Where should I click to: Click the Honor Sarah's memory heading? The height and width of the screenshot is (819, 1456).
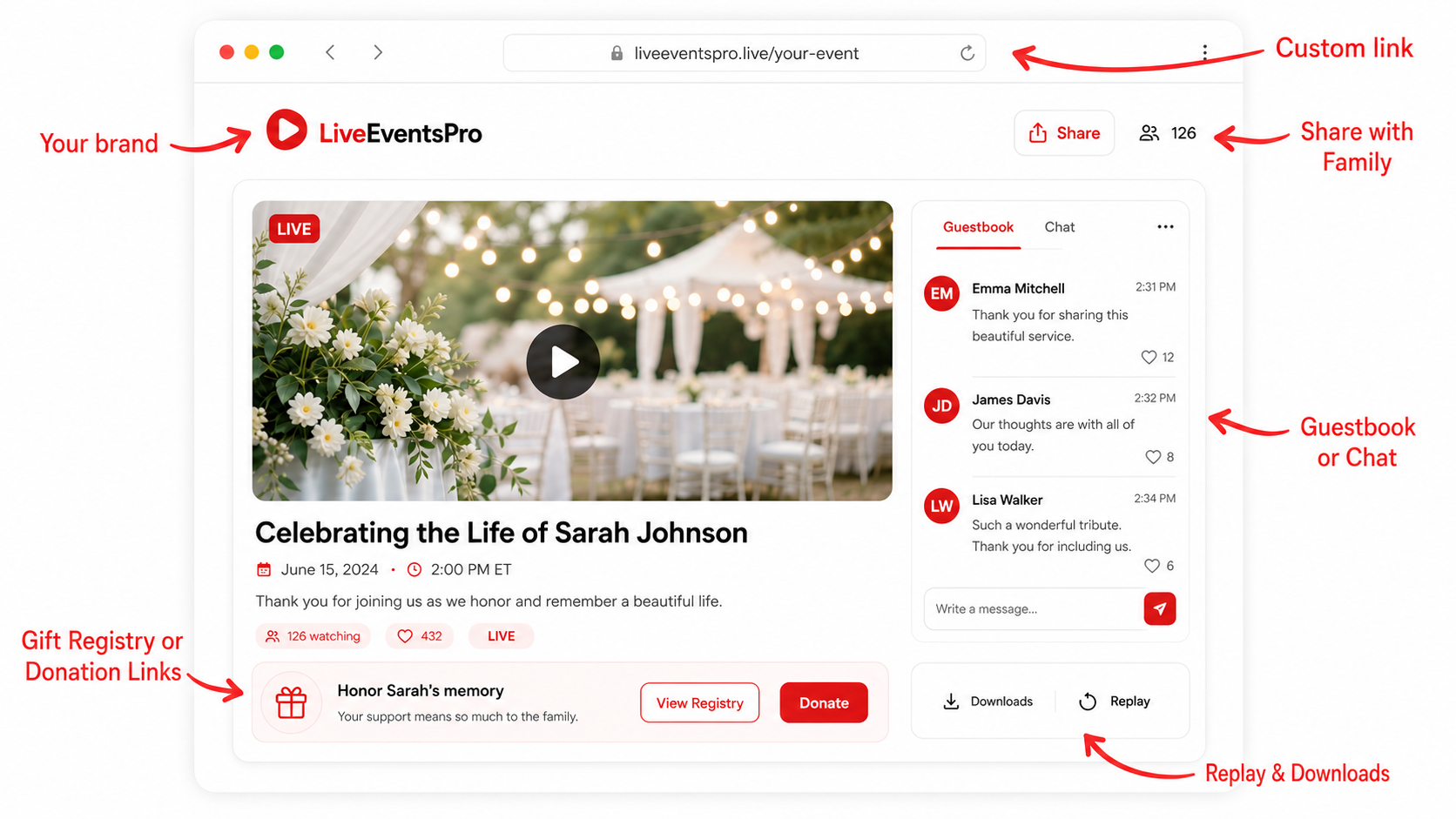421,690
